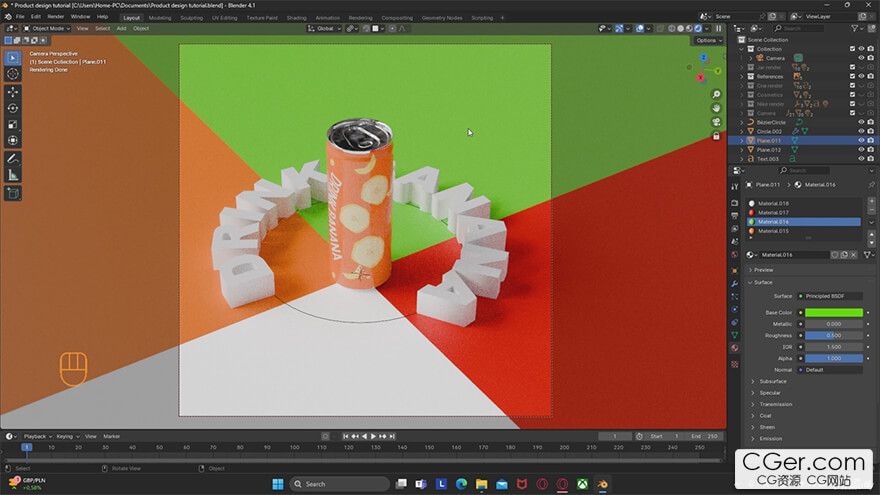Select the Add Cube tool
Screen dimensions: 880x495
pyautogui.click(x=13, y=194)
